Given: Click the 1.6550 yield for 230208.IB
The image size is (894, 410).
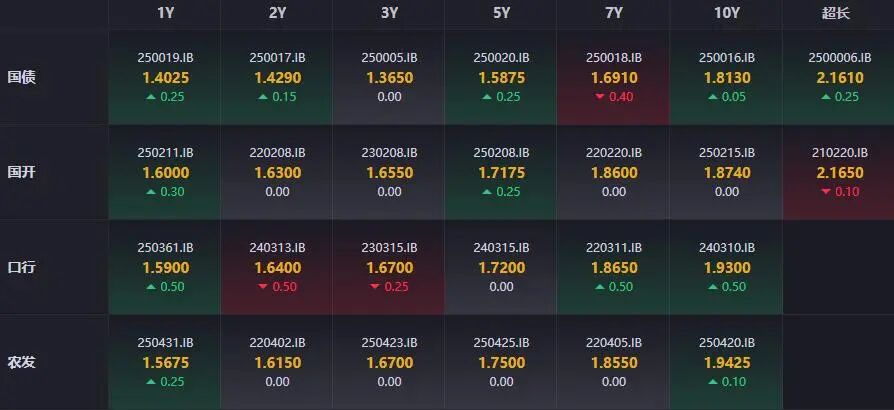Looking at the screenshot, I should pos(389,173).
